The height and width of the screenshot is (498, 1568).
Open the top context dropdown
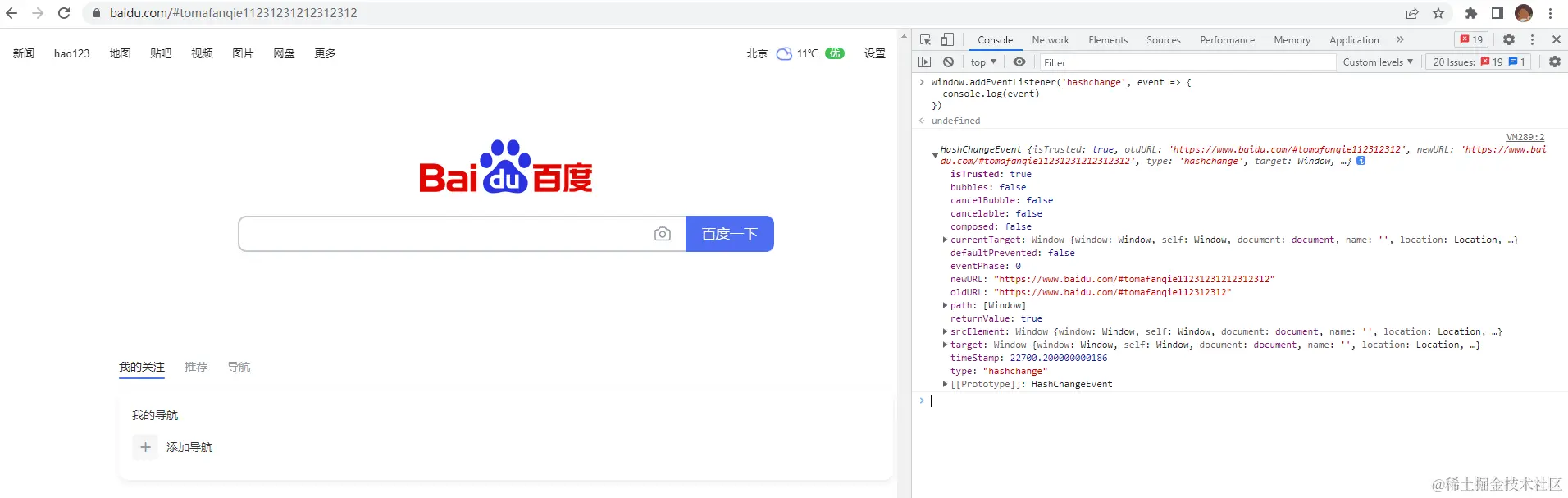tap(983, 62)
